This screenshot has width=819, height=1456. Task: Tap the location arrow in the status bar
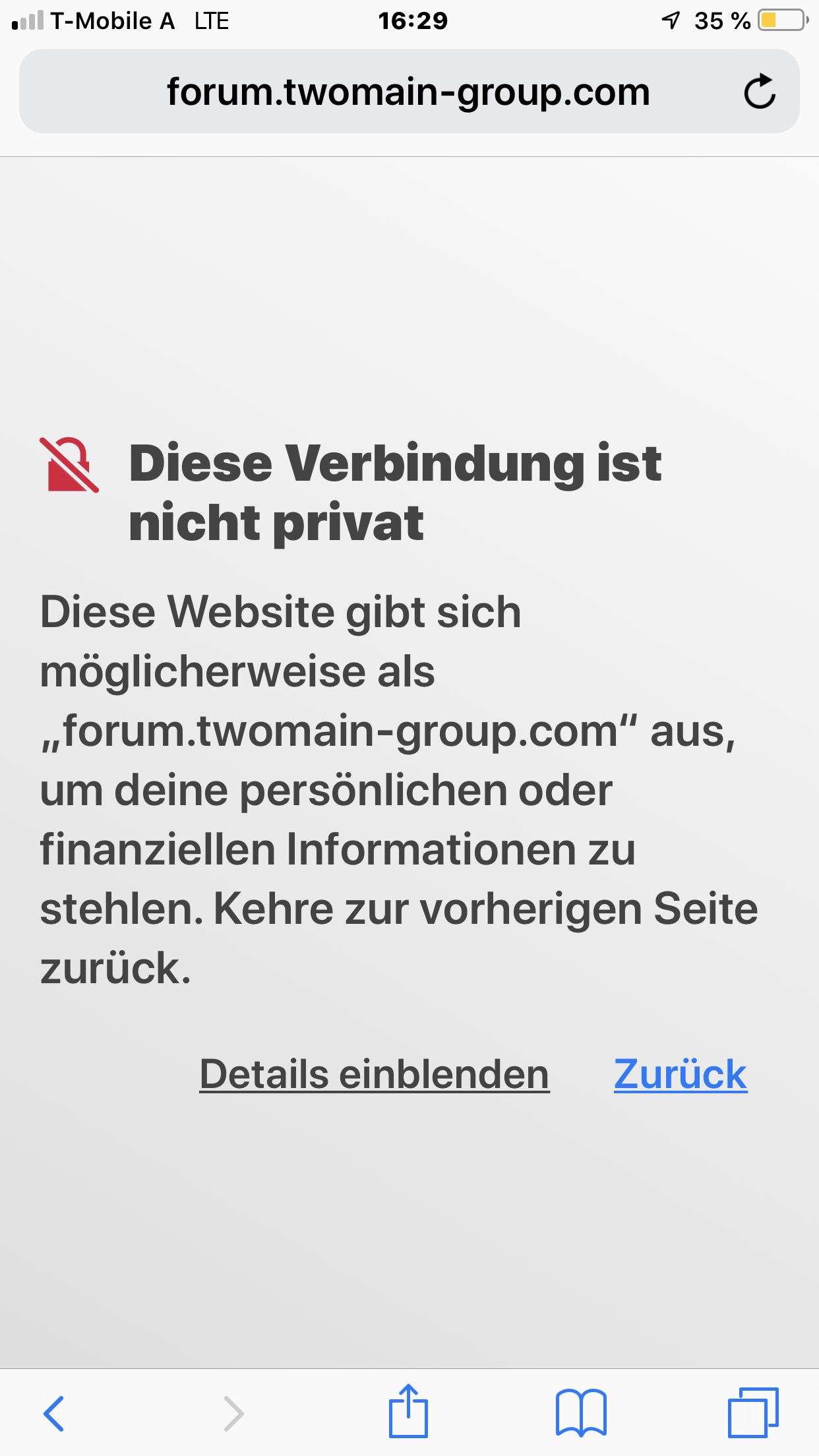671,20
